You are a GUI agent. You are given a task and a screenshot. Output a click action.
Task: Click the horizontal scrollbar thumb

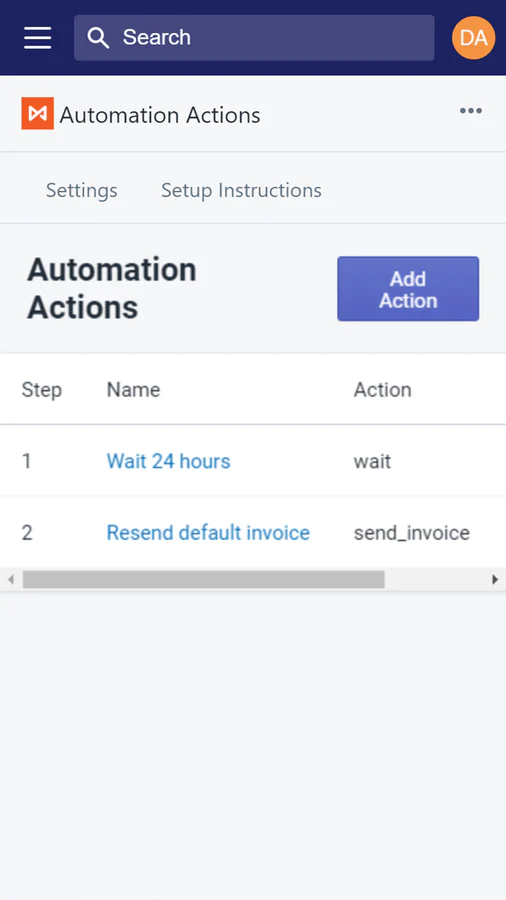coord(204,580)
